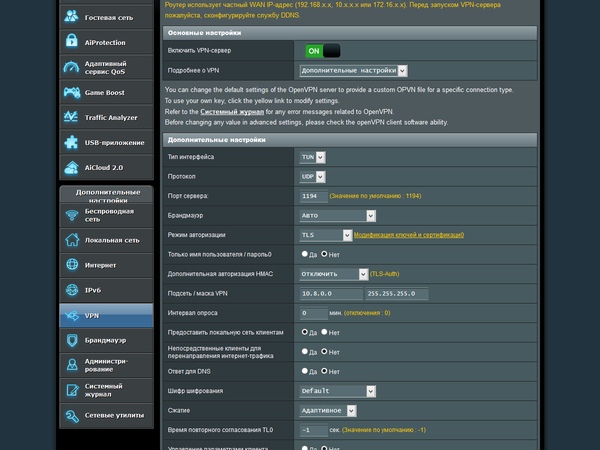Select Да for DNS response option
Screen dimensions: 600x450
coord(305,371)
